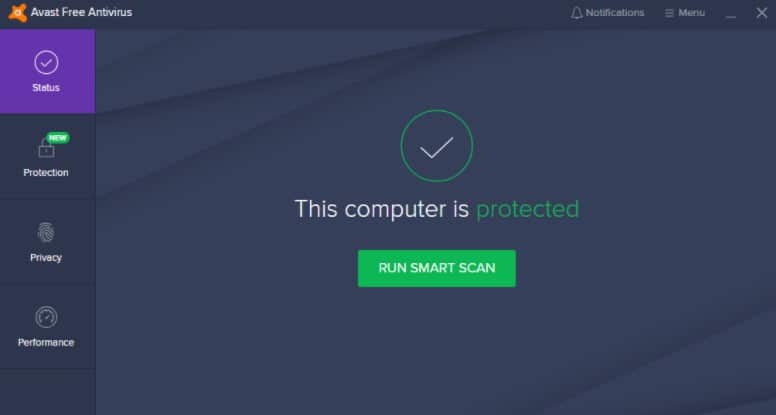Open the Status checkmark icon
This screenshot has height=415, width=776.
coord(46,62)
